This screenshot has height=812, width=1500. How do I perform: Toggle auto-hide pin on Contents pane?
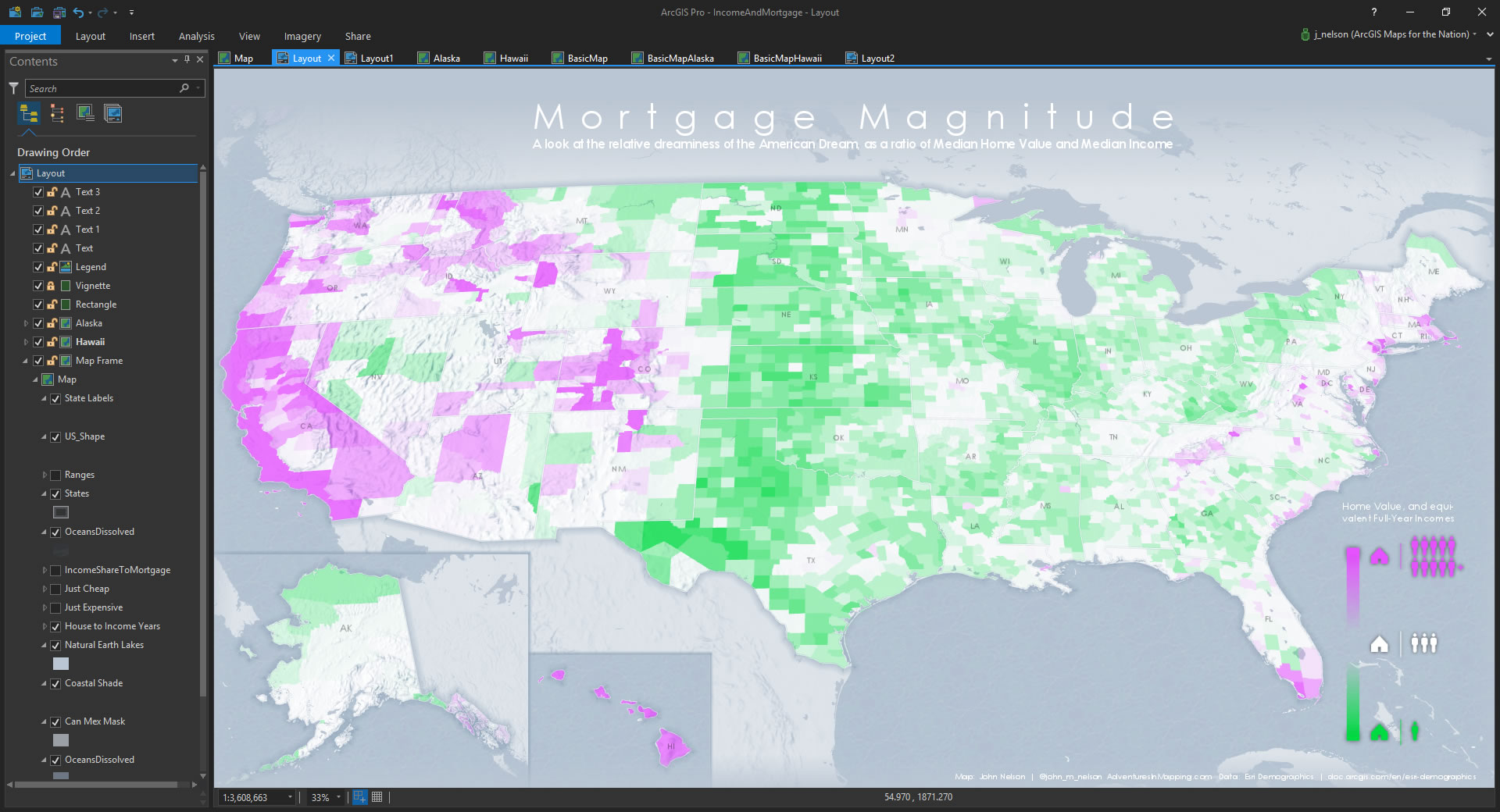coord(187,59)
